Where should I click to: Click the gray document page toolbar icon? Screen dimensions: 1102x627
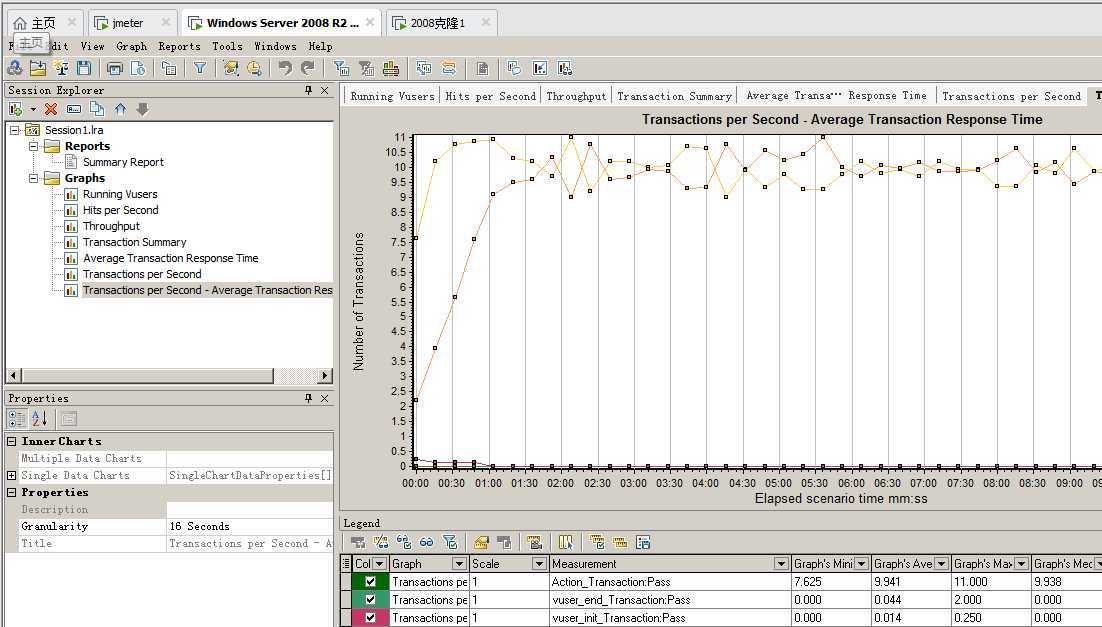click(x=482, y=68)
